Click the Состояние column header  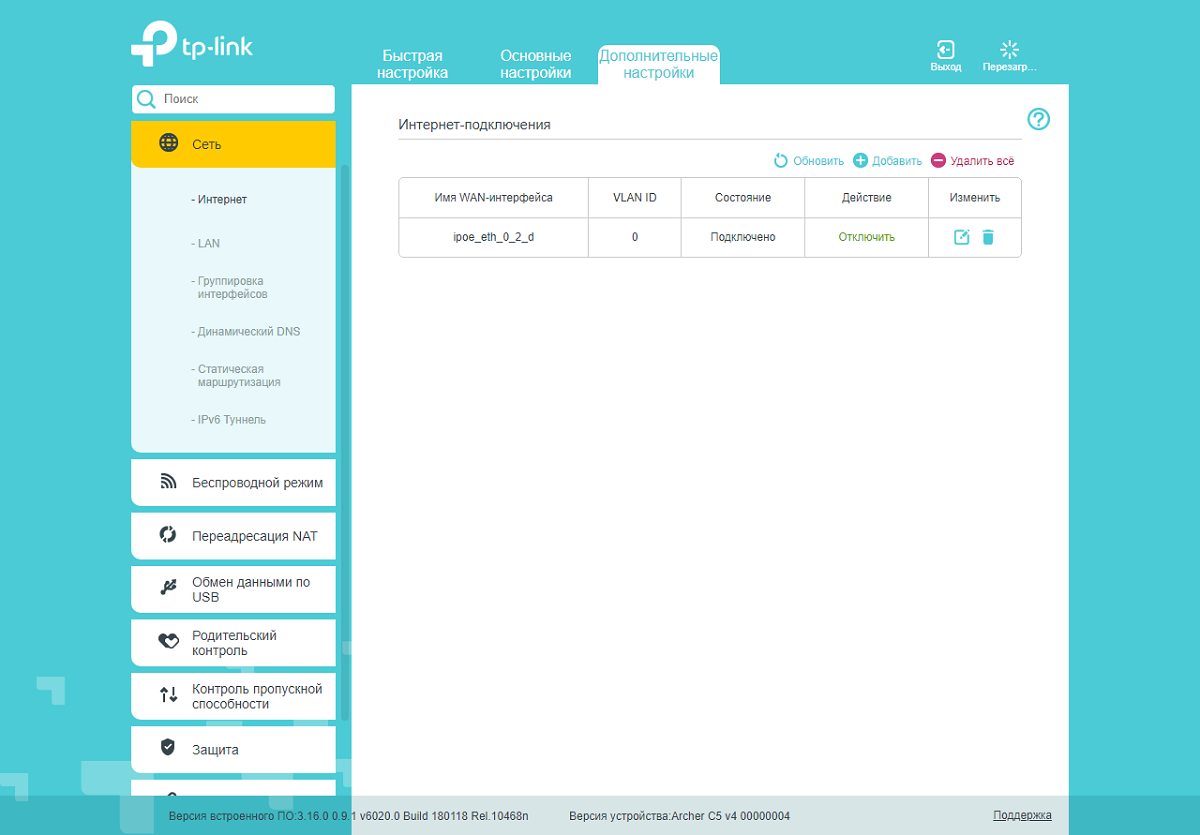point(743,198)
